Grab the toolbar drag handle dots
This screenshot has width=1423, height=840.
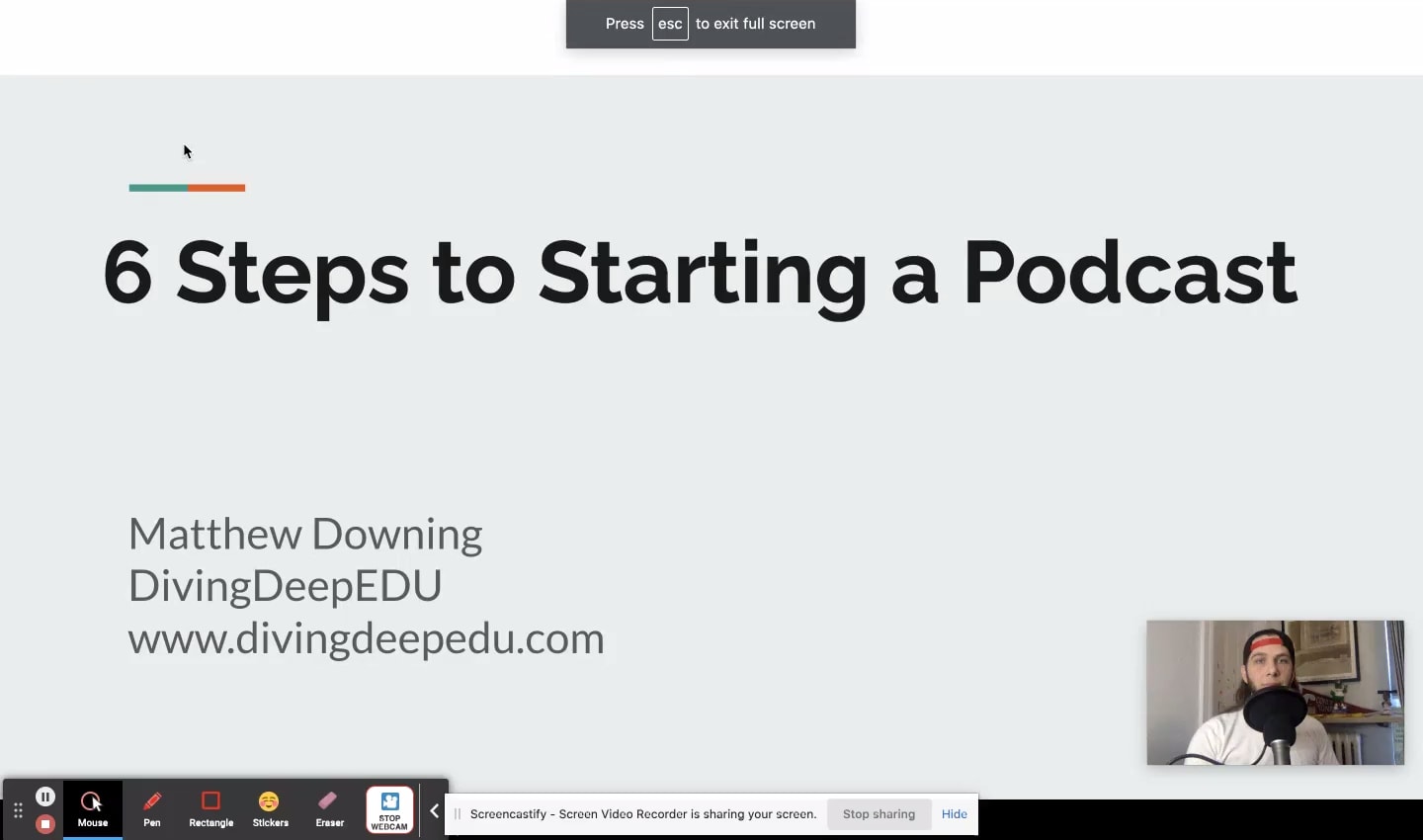(18, 809)
